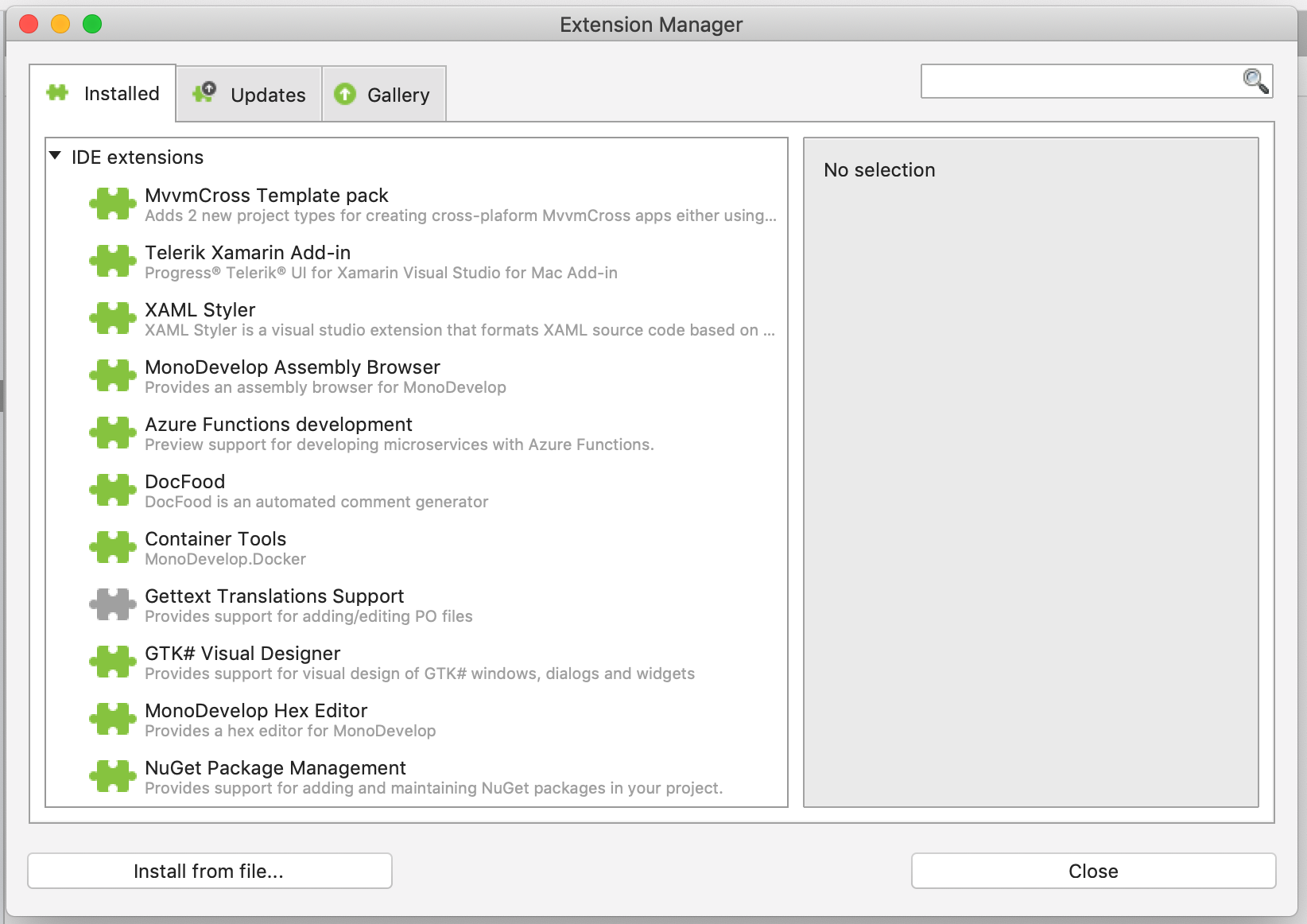Select Azure Functions development extension

tap(278, 425)
